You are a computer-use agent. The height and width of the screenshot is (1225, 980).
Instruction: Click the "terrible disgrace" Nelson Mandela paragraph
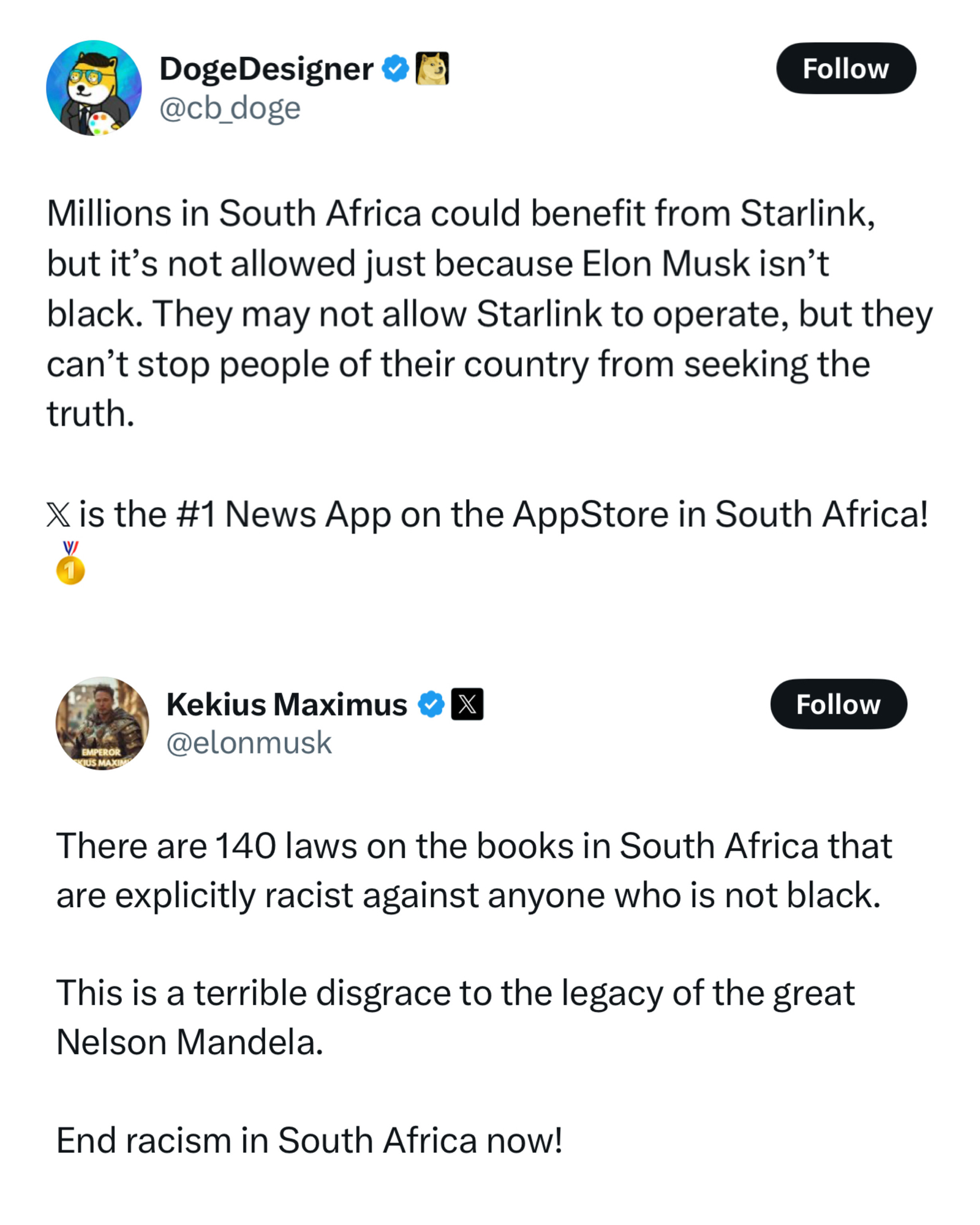[455, 1017]
